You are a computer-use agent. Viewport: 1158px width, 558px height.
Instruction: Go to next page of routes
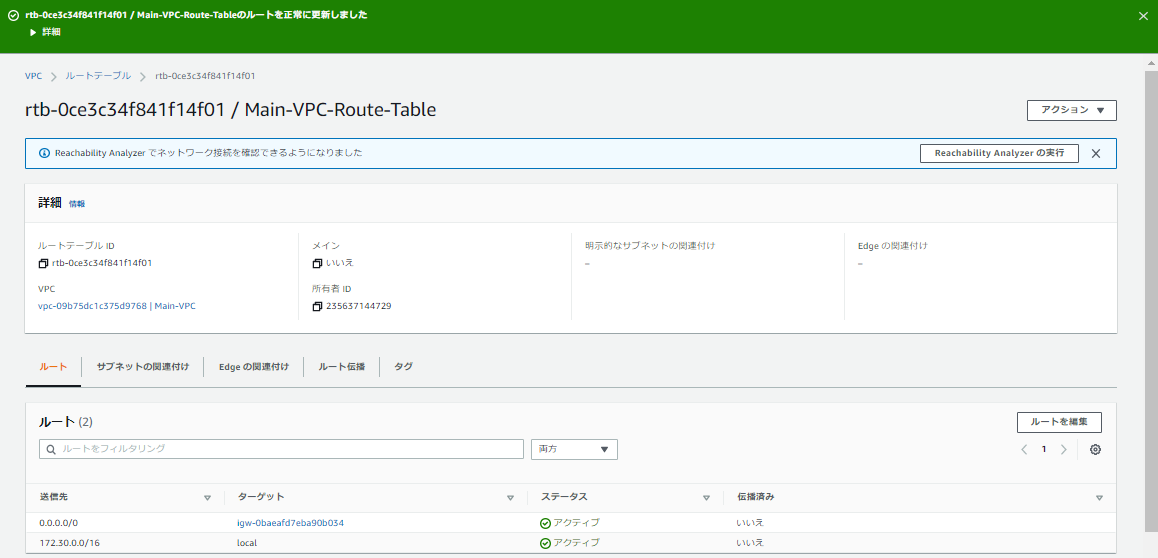click(1063, 450)
